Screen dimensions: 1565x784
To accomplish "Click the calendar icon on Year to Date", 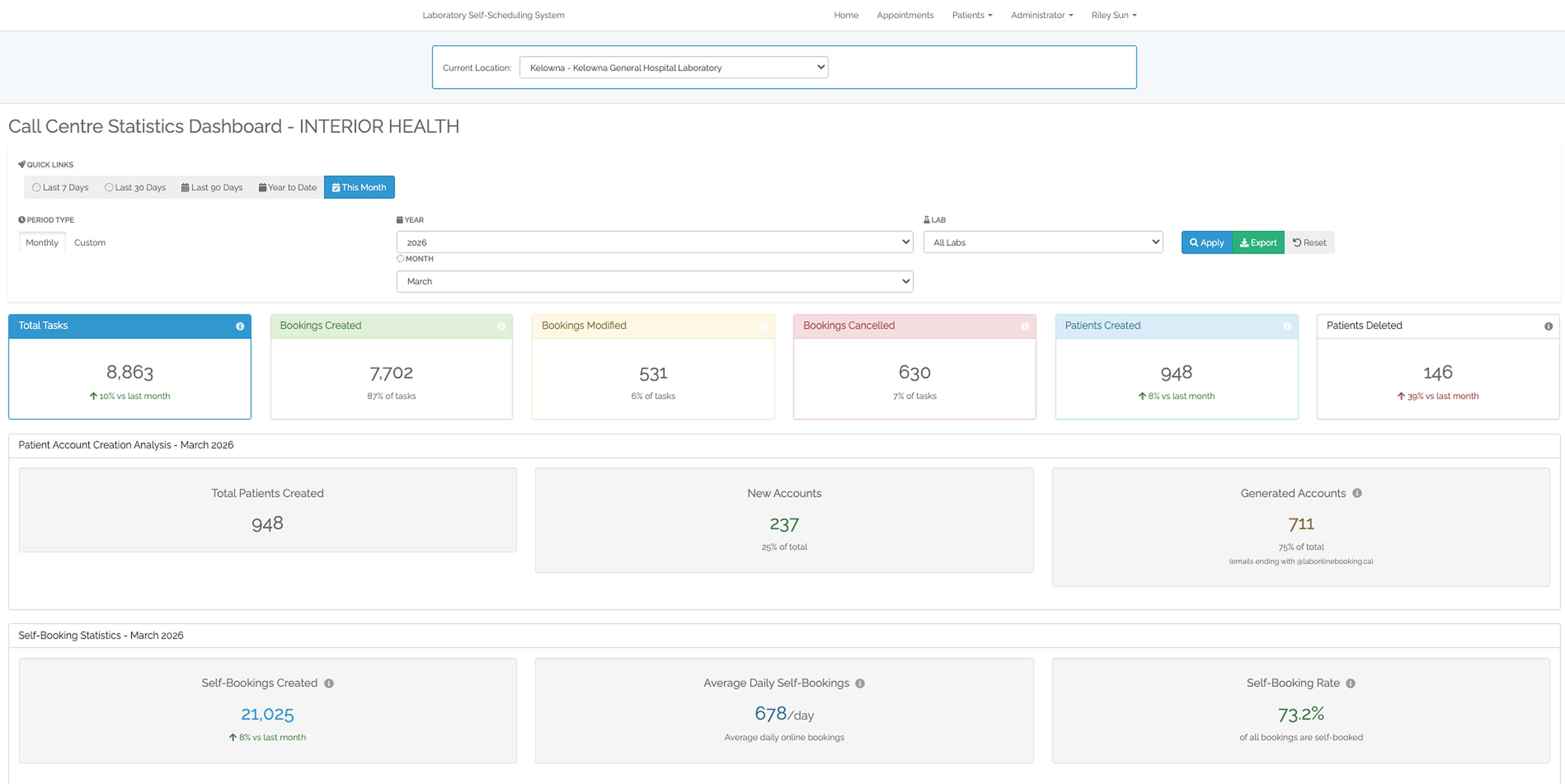I will (262, 187).
